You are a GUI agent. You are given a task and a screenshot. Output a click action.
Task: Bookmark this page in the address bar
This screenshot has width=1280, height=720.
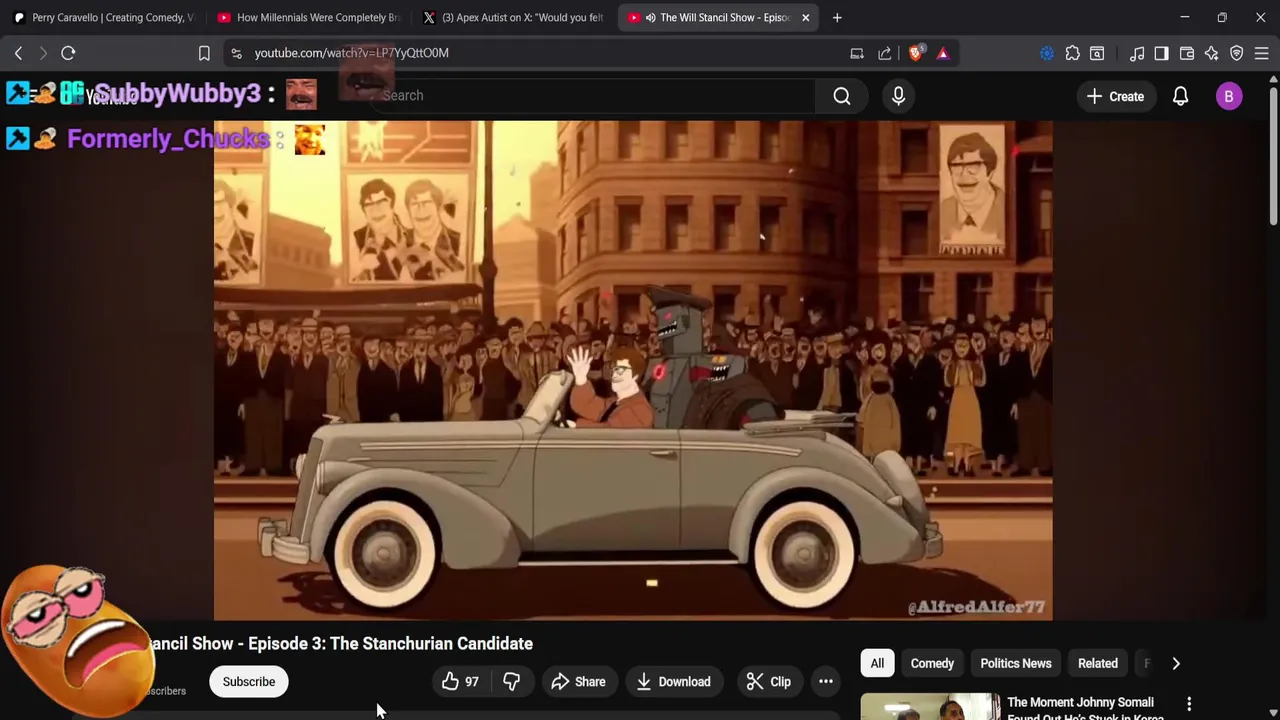[x=204, y=53]
